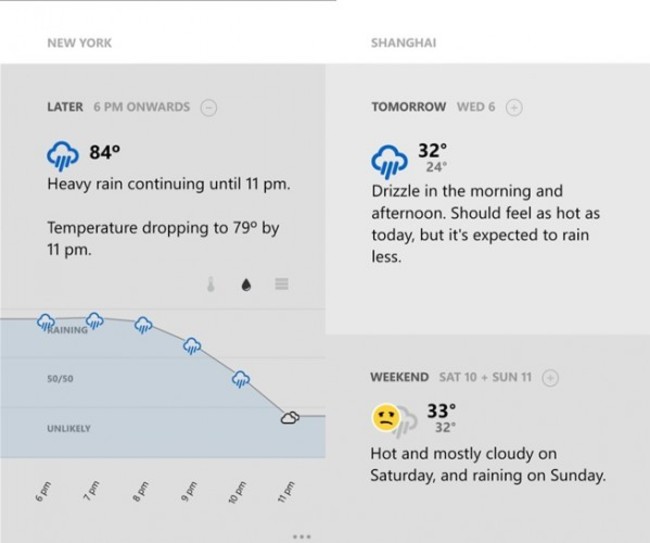Select the wind lines graph icon

point(282,284)
